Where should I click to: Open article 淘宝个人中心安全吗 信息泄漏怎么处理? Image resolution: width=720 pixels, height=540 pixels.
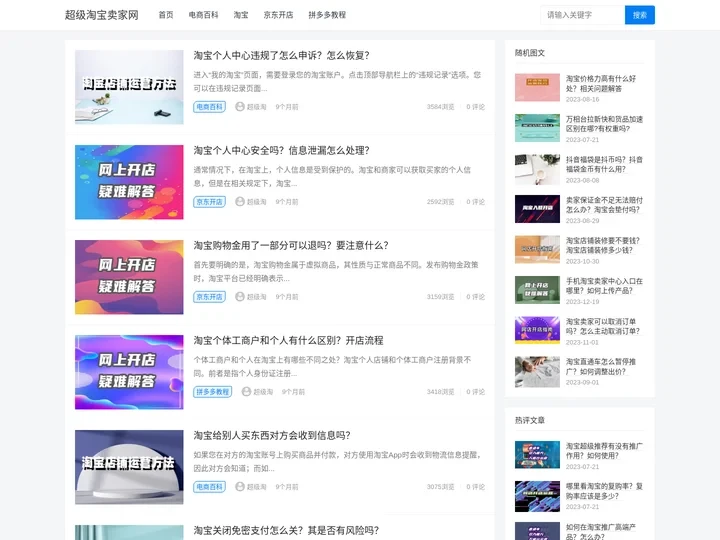click(x=281, y=151)
